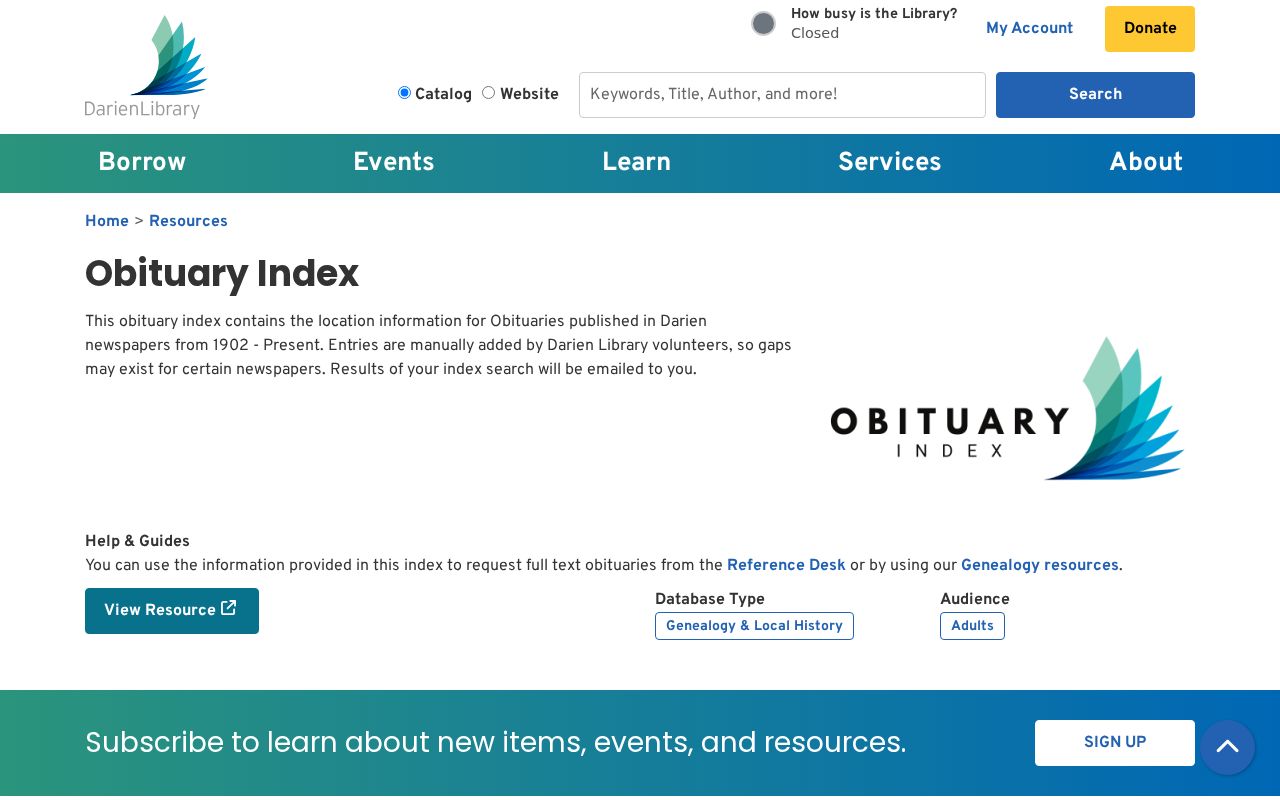1280x800 pixels.
Task: Click the Adults audience tag
Action: pyautogui.click(x=972, y=626)
